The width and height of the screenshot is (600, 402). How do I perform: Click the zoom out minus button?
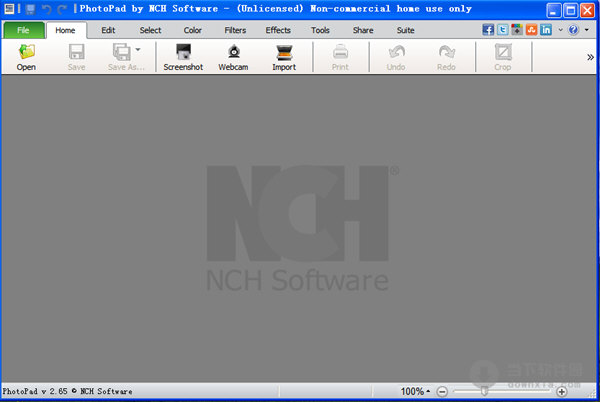[442, 392]
